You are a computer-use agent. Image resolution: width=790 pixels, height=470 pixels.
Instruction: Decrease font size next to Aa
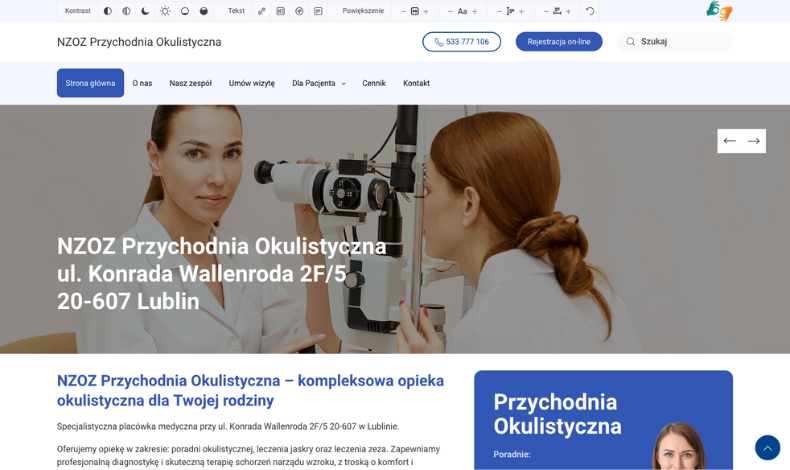pos(450,11)
